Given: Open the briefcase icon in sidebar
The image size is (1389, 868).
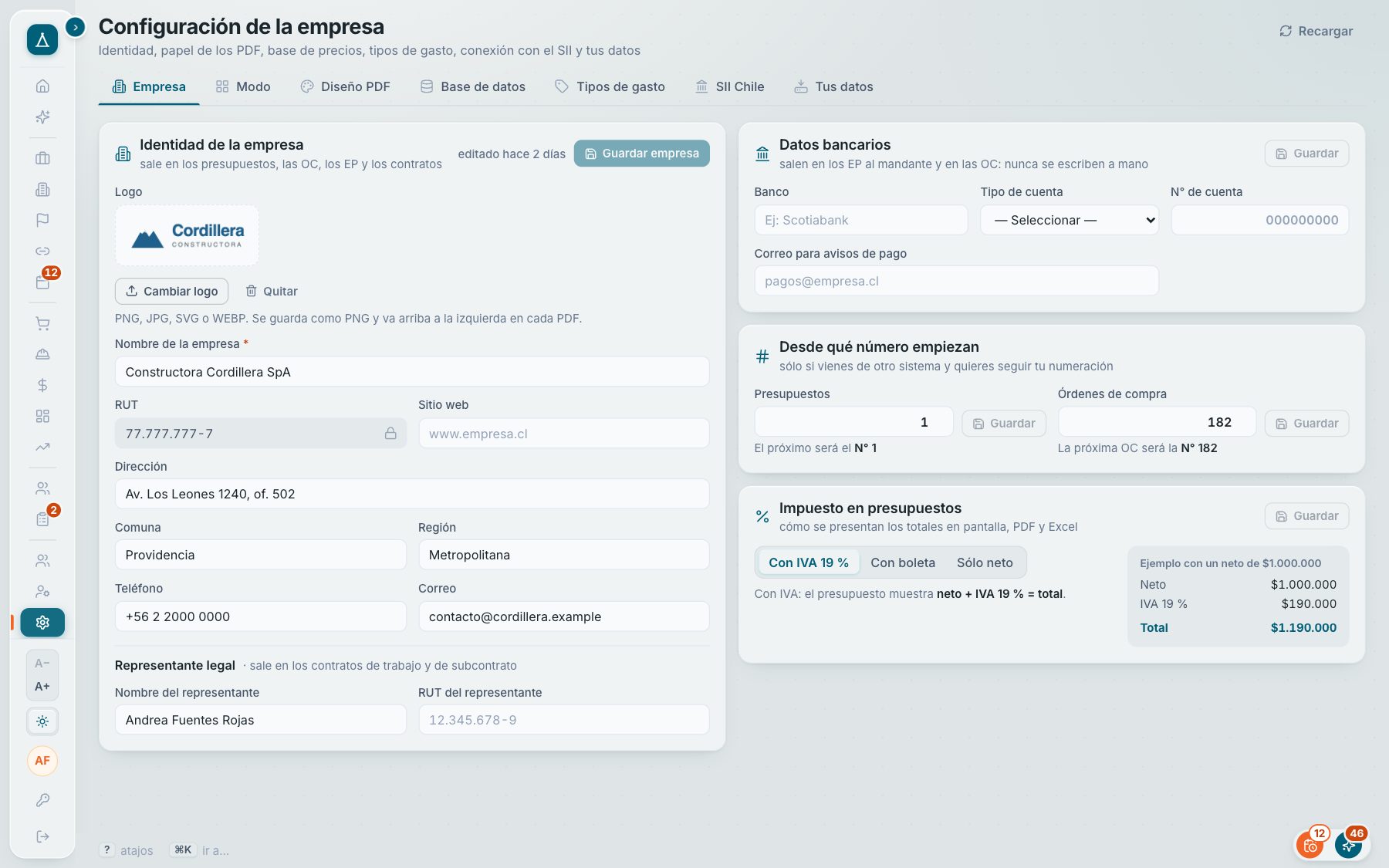Looking at the screenshot, I should [x=42, y=158].
